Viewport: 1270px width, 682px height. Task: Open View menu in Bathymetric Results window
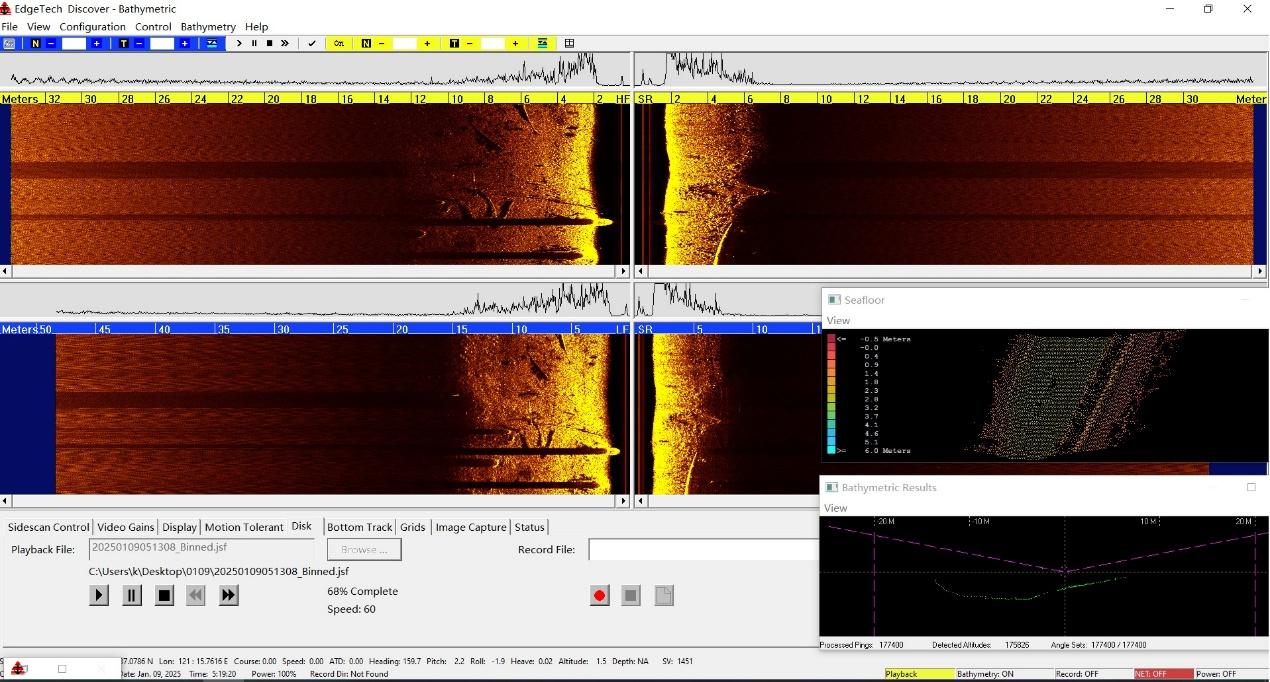[837, 508]
